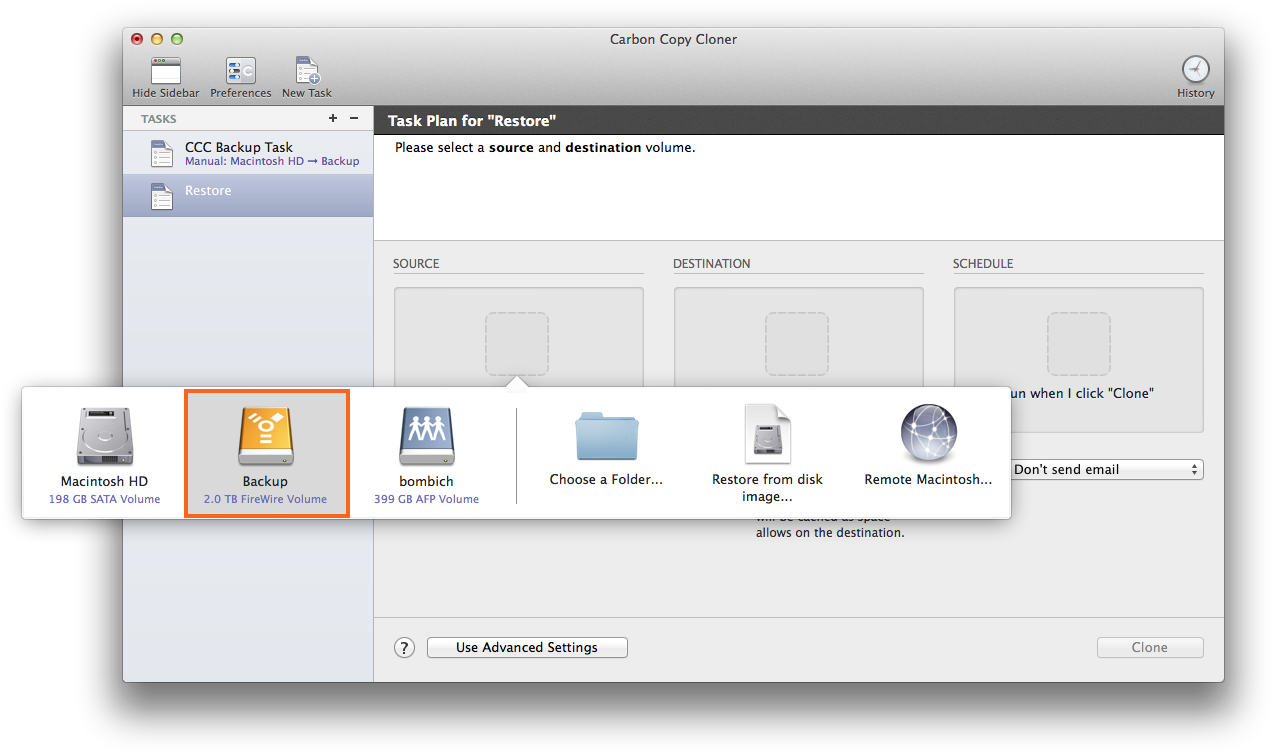Click the DESTINATION section heading
1273x753 pixels.
[x=712, y=264]
